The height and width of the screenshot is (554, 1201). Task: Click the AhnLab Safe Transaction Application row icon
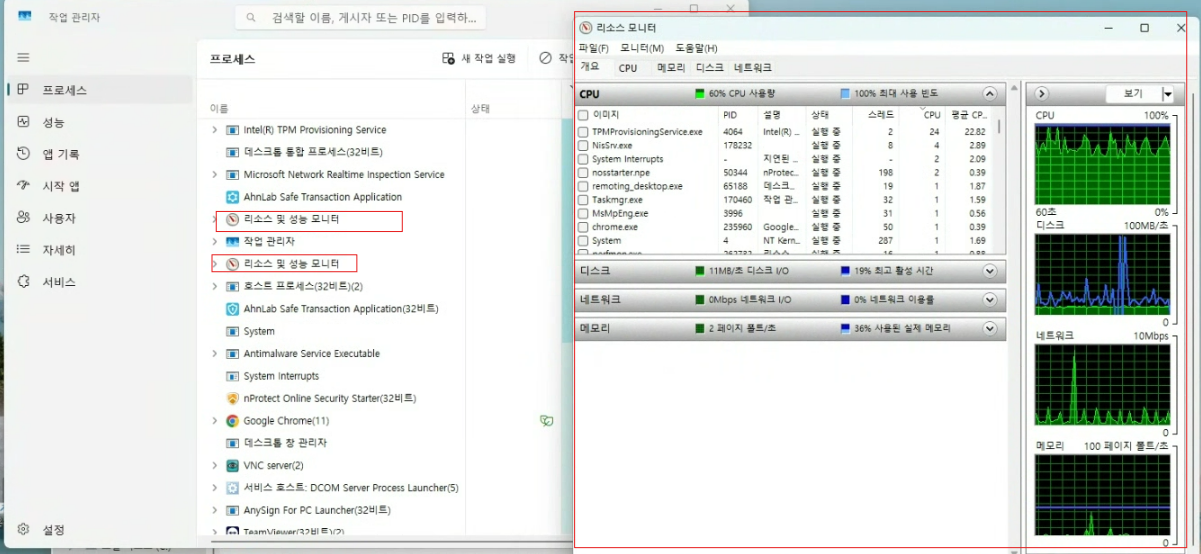coord(233,197)
